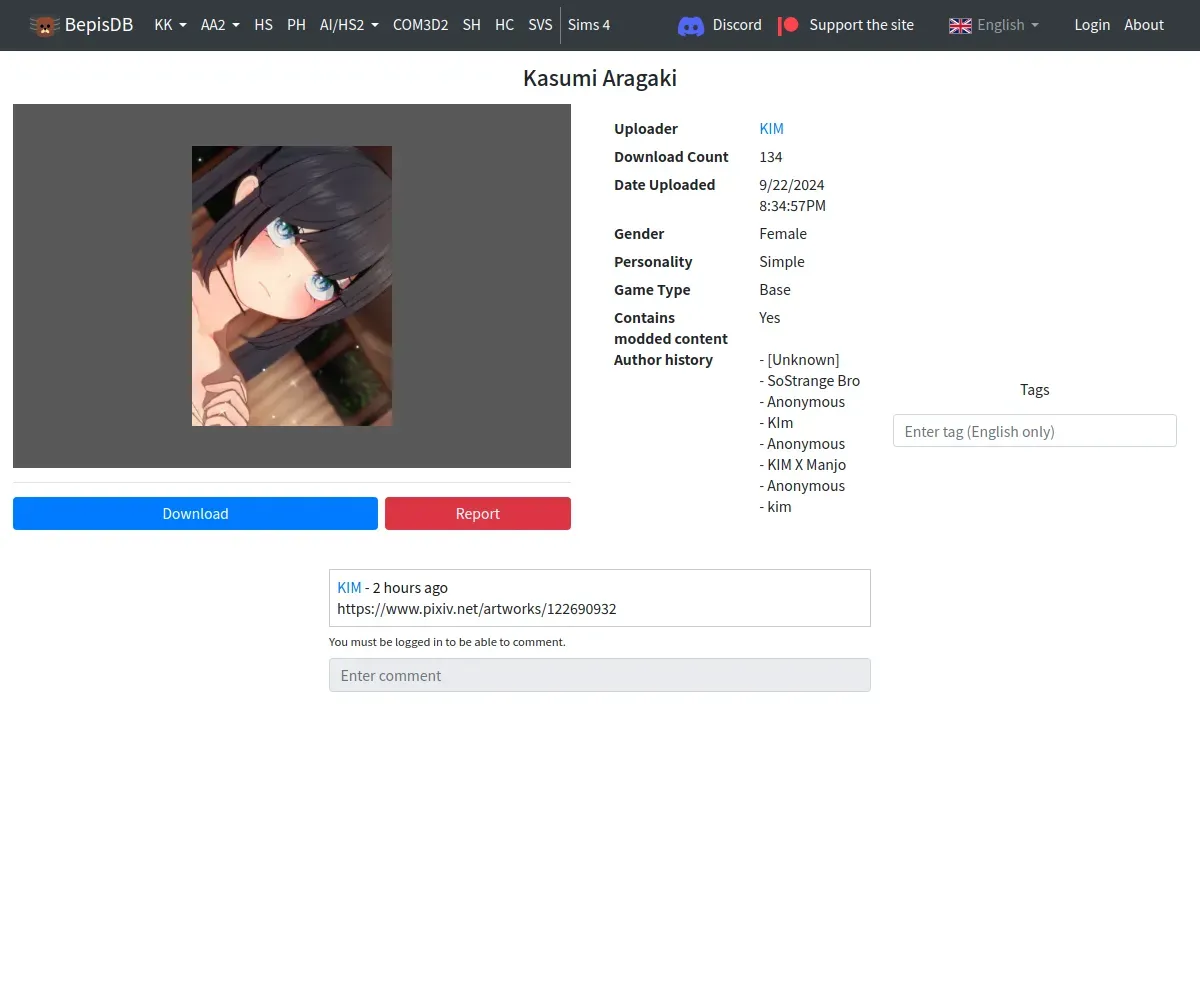Click the Enter comment field
The image size is (1200, 1000).
(x=600, y=675)
